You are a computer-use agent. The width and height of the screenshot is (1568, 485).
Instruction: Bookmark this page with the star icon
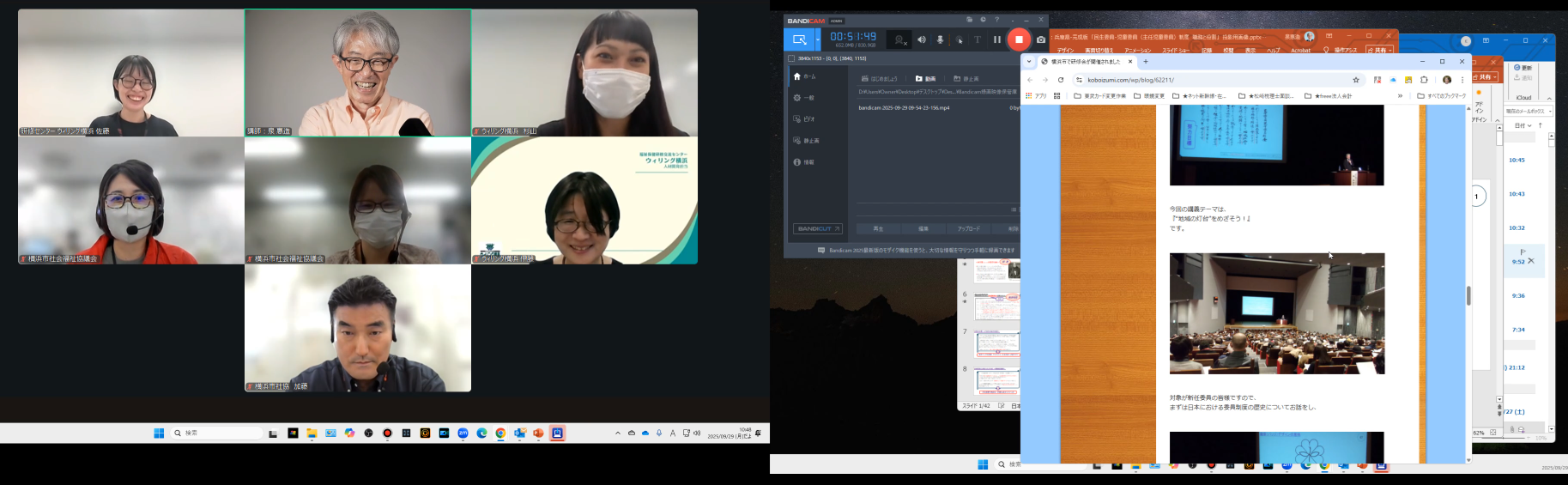[x=1356, y=80]
